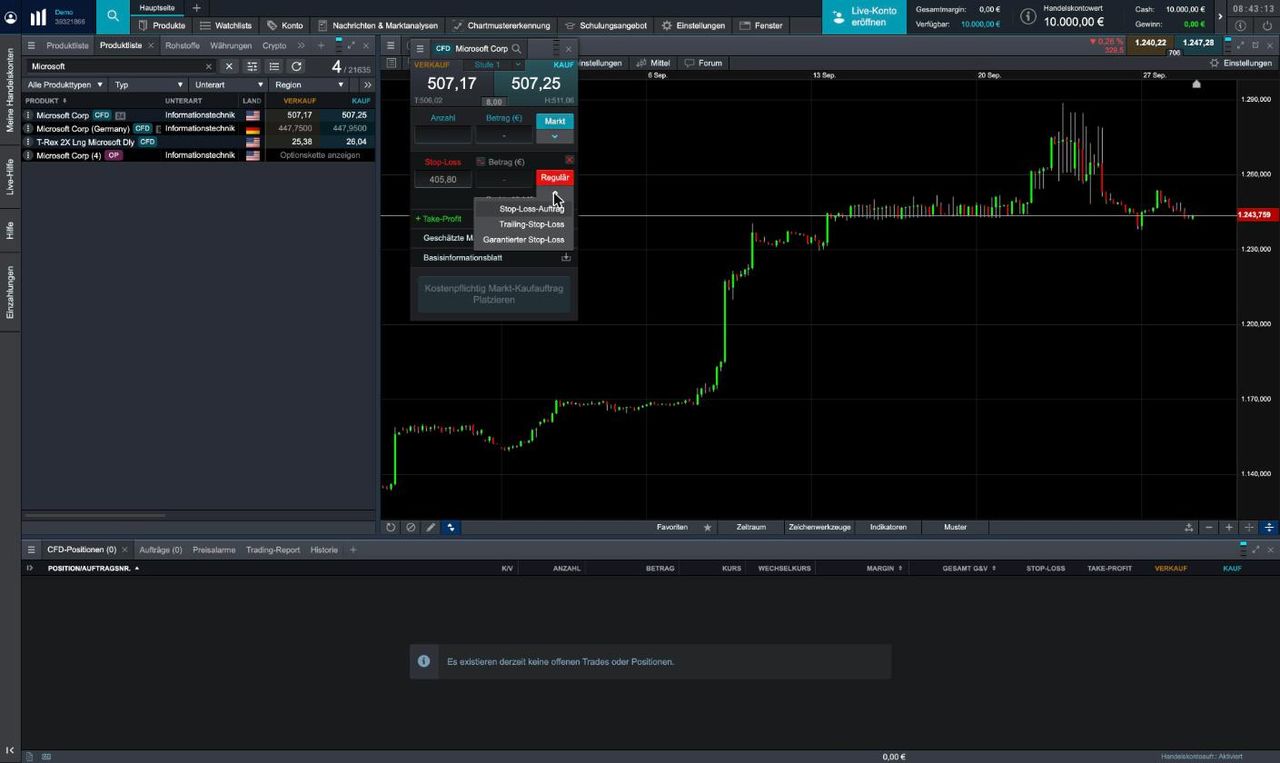Open Trading-Report tab
Viewport: 1280px width, 763px height.
pos(273,549)
